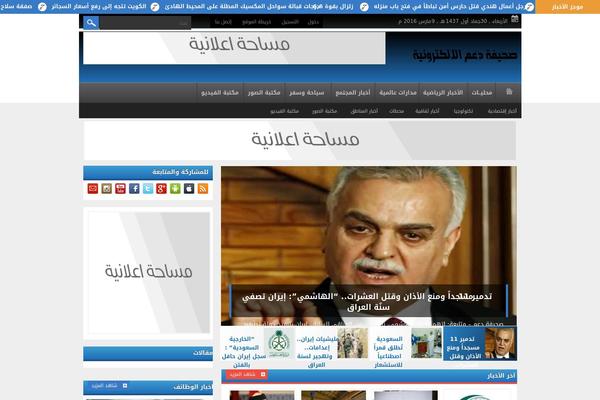Open the Instagram social icon

pos(107,189)
